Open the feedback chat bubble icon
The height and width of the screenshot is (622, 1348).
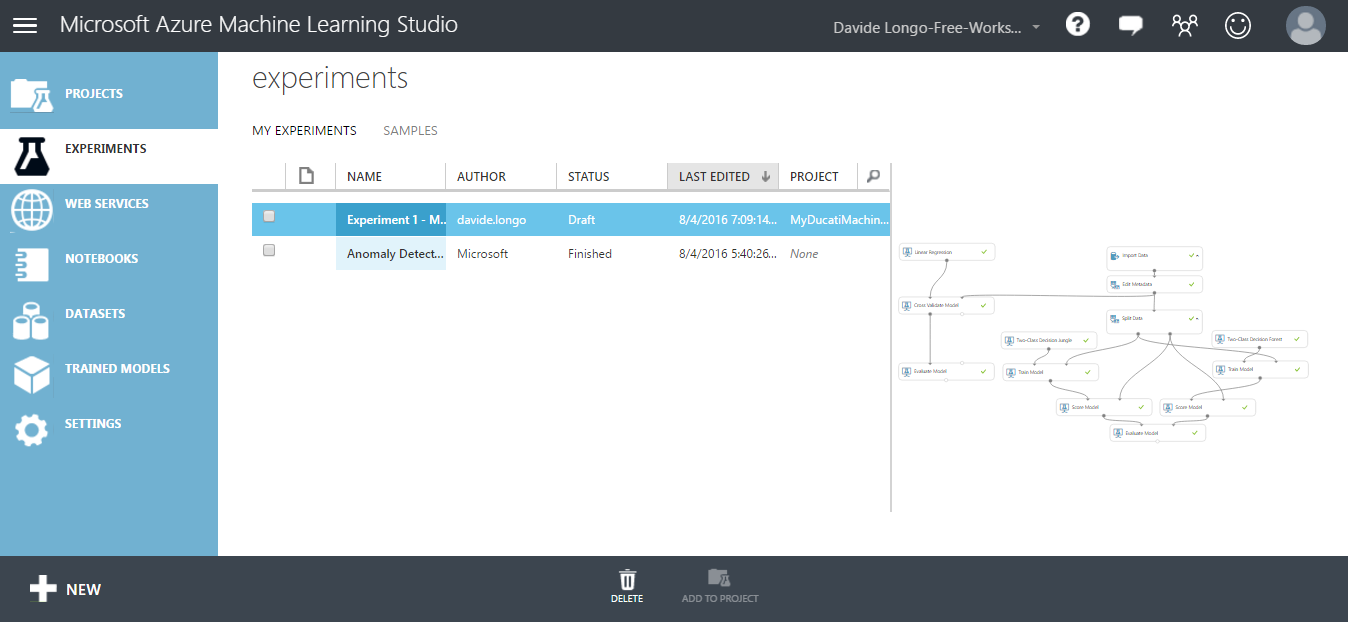click(x=1130, y=26)
